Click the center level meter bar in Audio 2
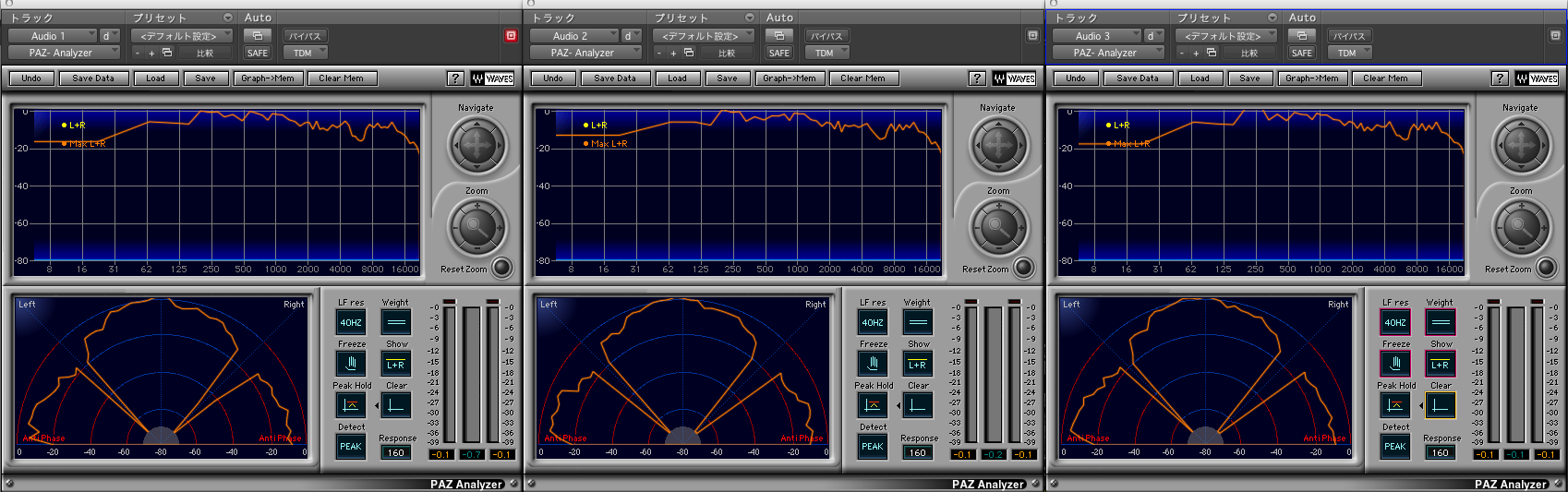Screen dimensions: 1568x492 (994, 374)
